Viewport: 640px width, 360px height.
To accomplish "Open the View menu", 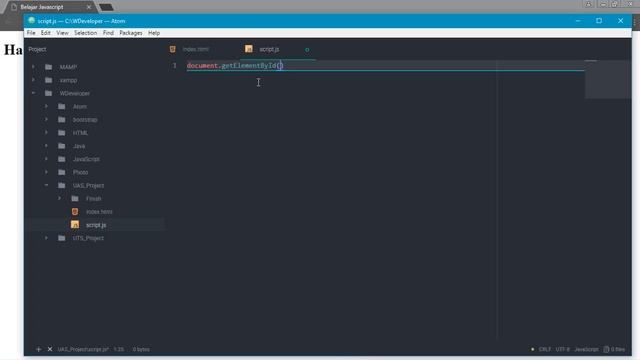I will coord(62,33).
